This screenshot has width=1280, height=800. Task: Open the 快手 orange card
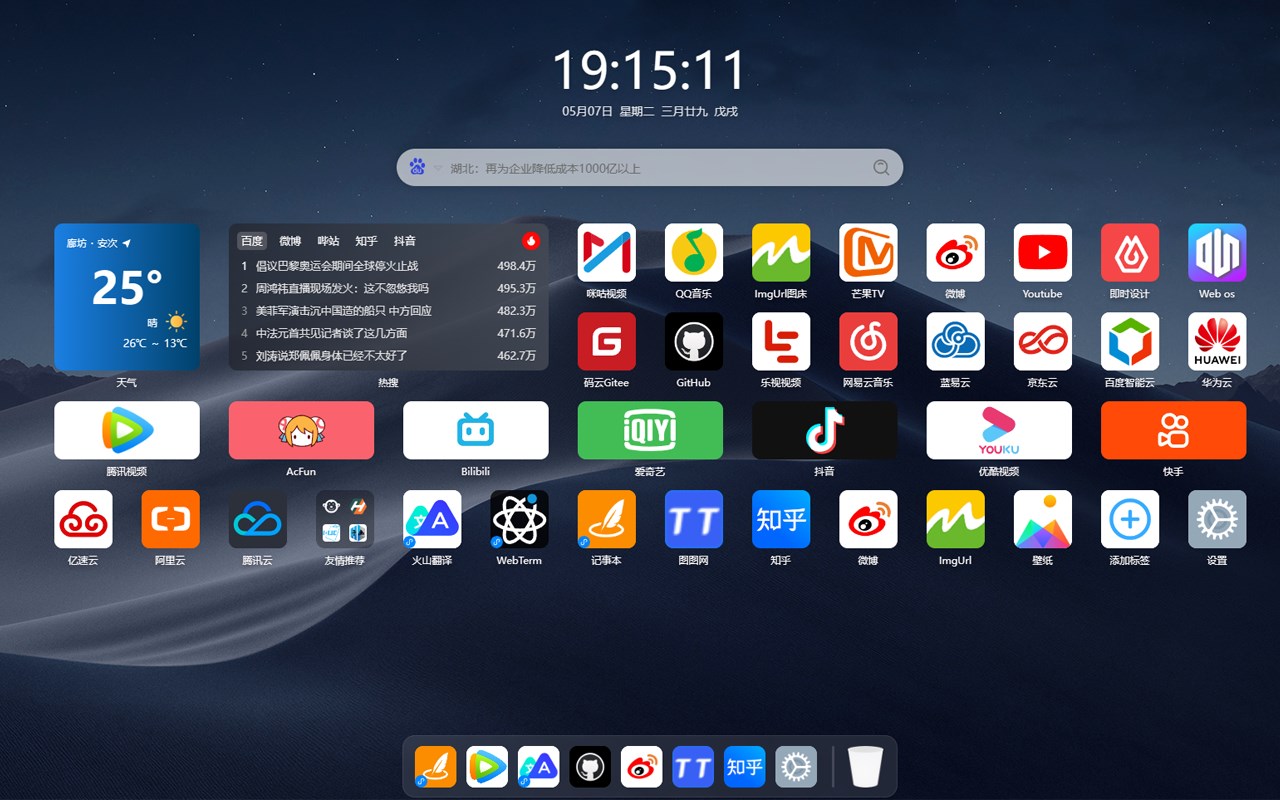[1173, 430]
